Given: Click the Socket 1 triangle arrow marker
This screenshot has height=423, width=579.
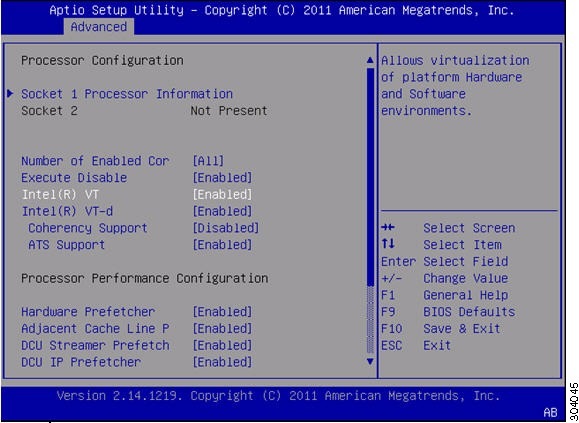Looking at the screenshot, I should coord(10,94).
